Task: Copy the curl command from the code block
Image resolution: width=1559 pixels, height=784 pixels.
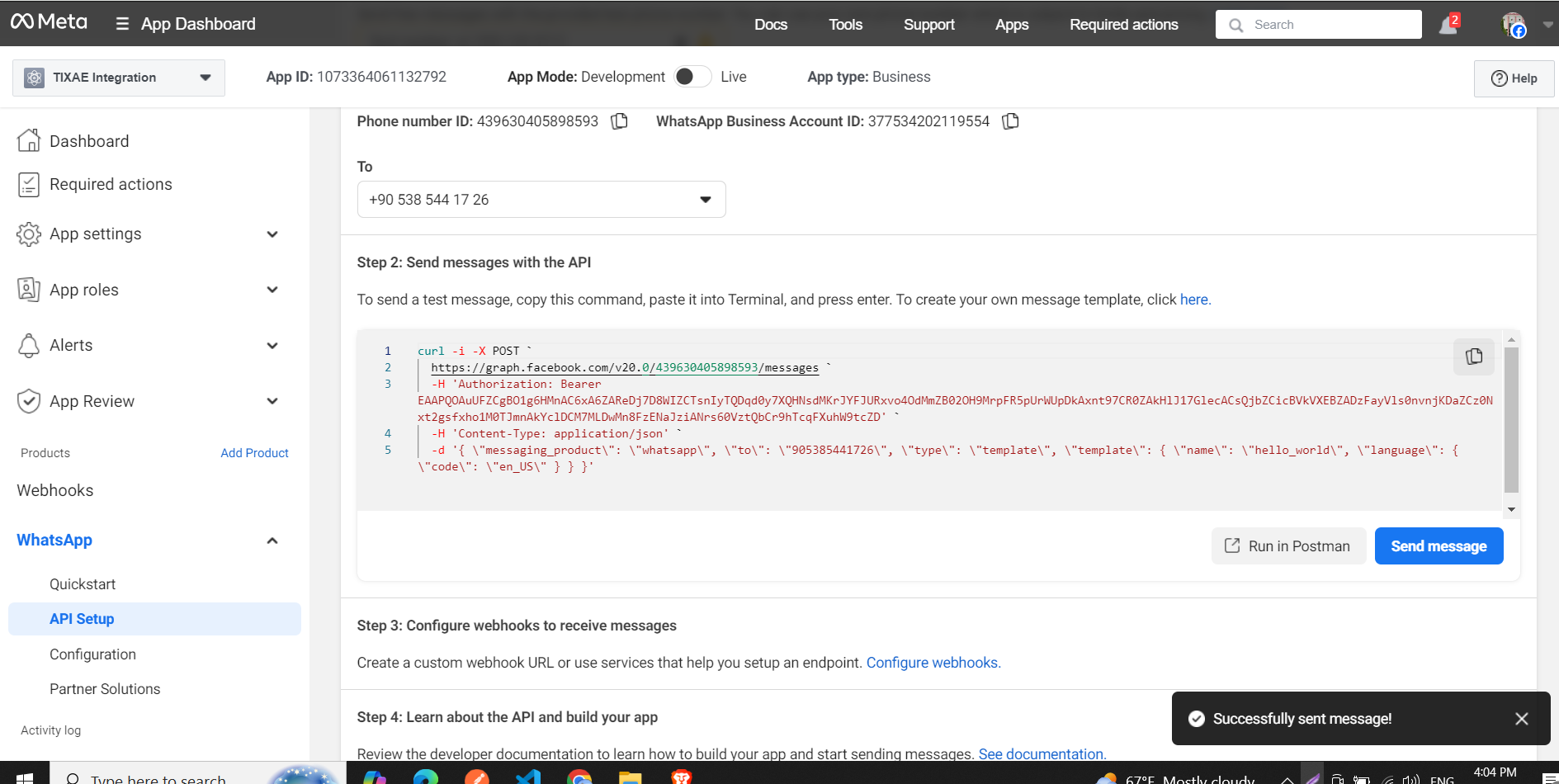Action: [x=1473, y=356]
